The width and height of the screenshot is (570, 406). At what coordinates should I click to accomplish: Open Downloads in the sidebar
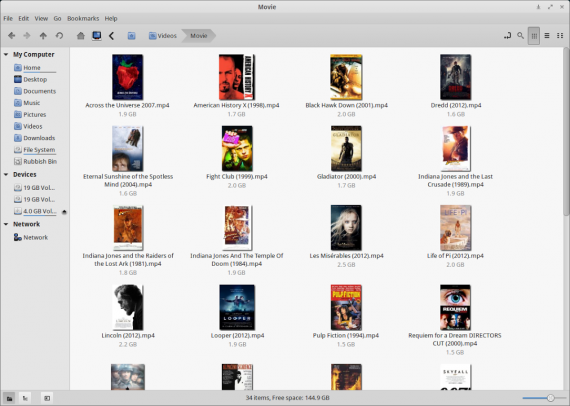coord(35,138)
